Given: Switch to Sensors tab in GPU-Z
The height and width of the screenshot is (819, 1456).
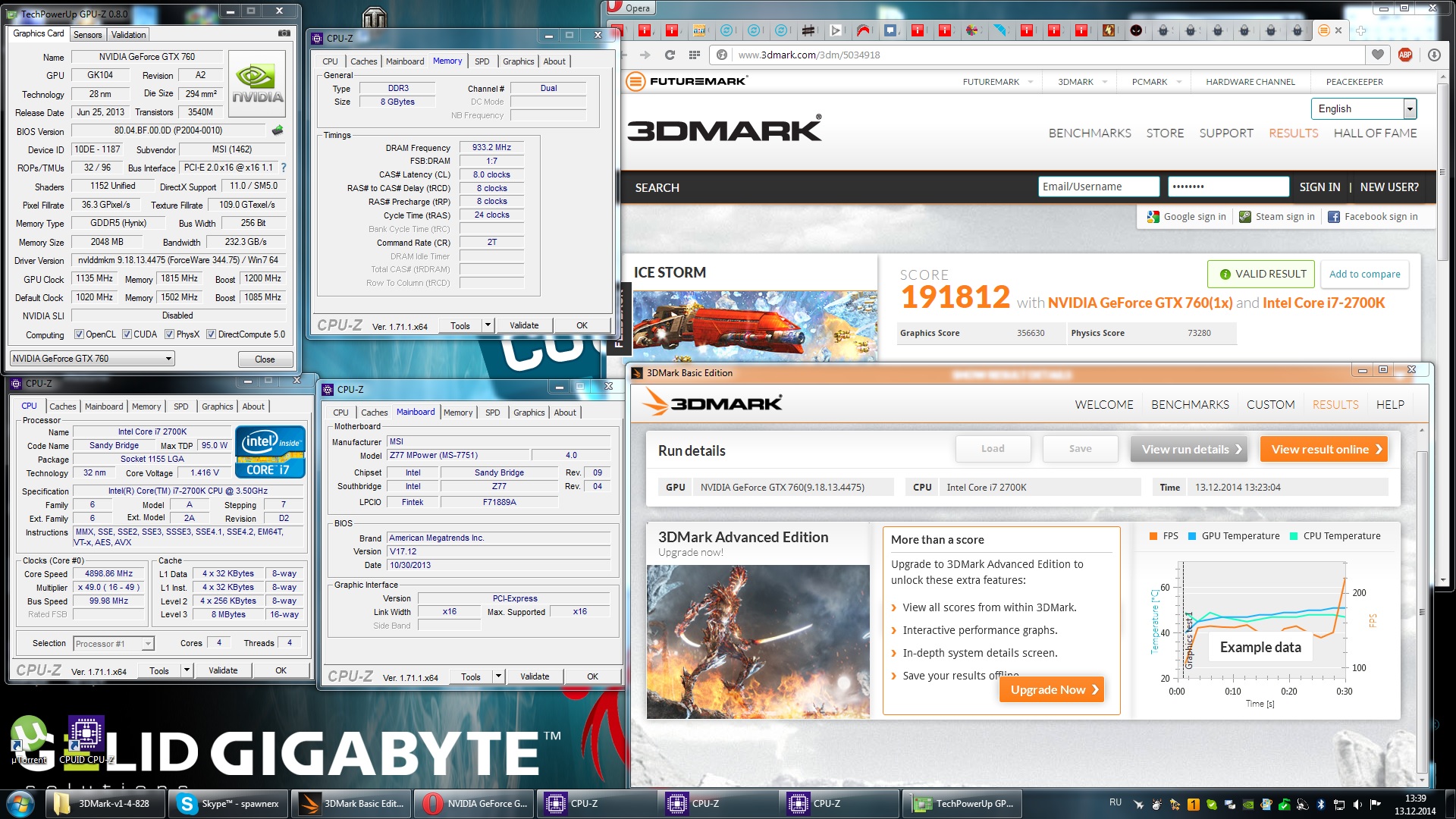Looking at the screenshot, I should click(87, 35).
